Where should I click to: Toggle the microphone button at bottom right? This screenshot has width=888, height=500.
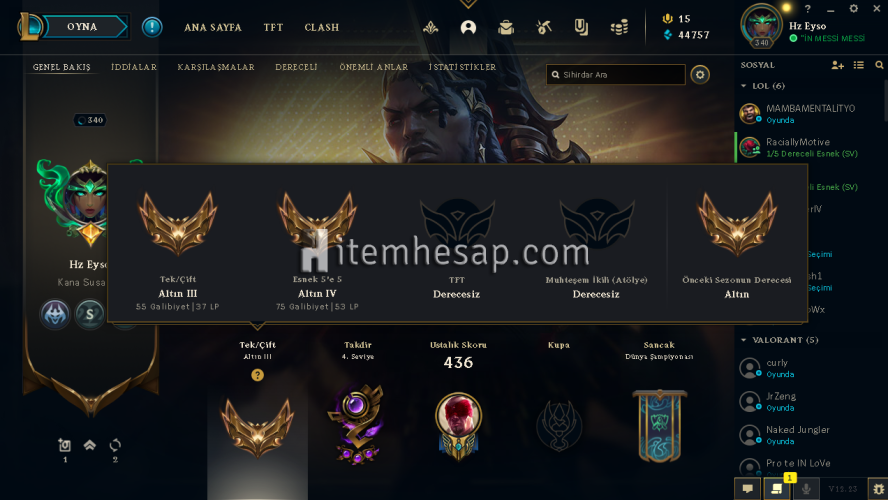pyautogui.click(x=806, y=489)
